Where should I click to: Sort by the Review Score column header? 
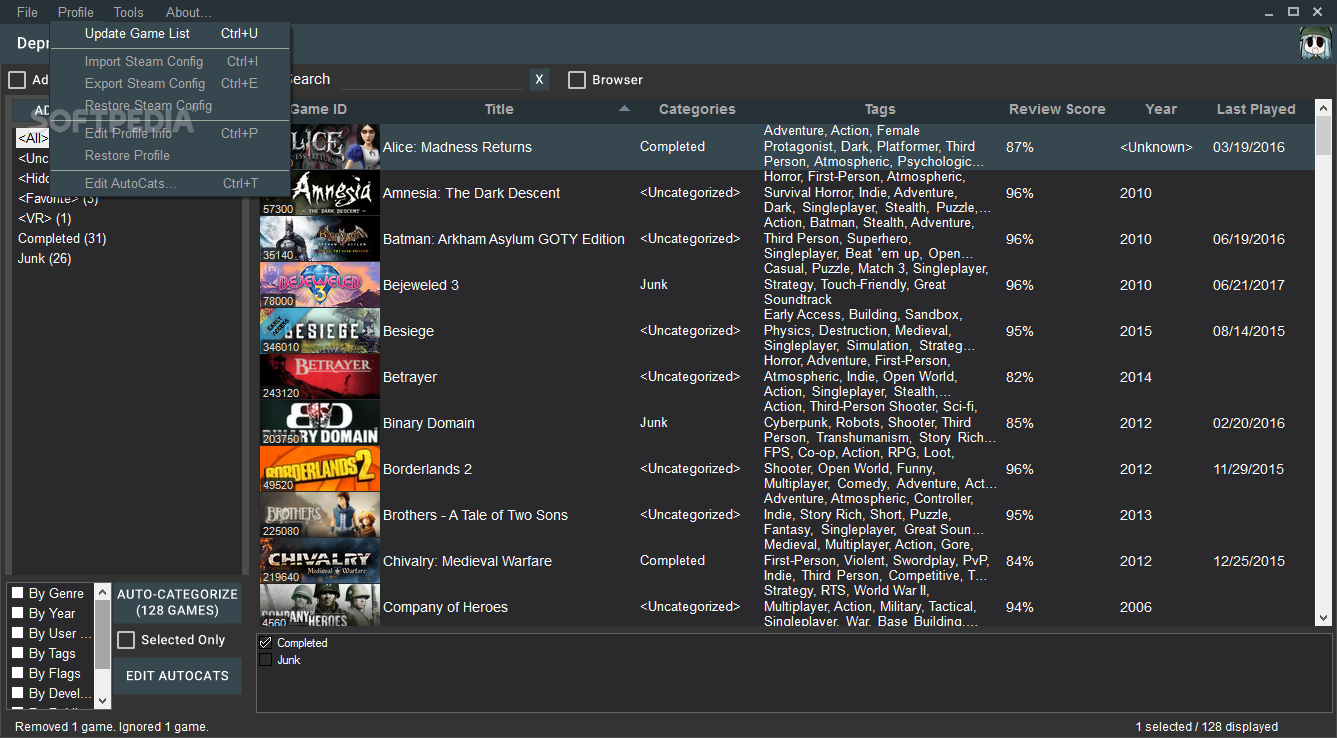tap(1057, 109)
